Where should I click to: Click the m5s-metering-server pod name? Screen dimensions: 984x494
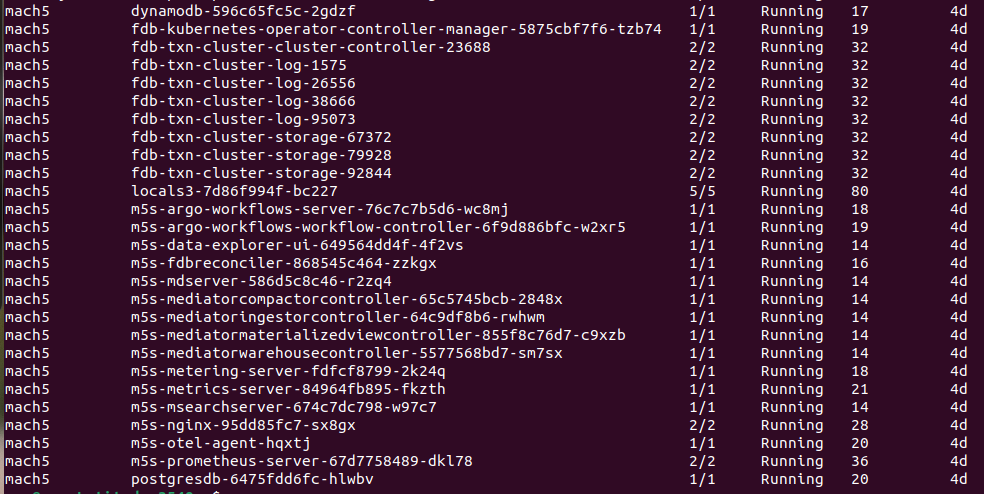[288, 371]
